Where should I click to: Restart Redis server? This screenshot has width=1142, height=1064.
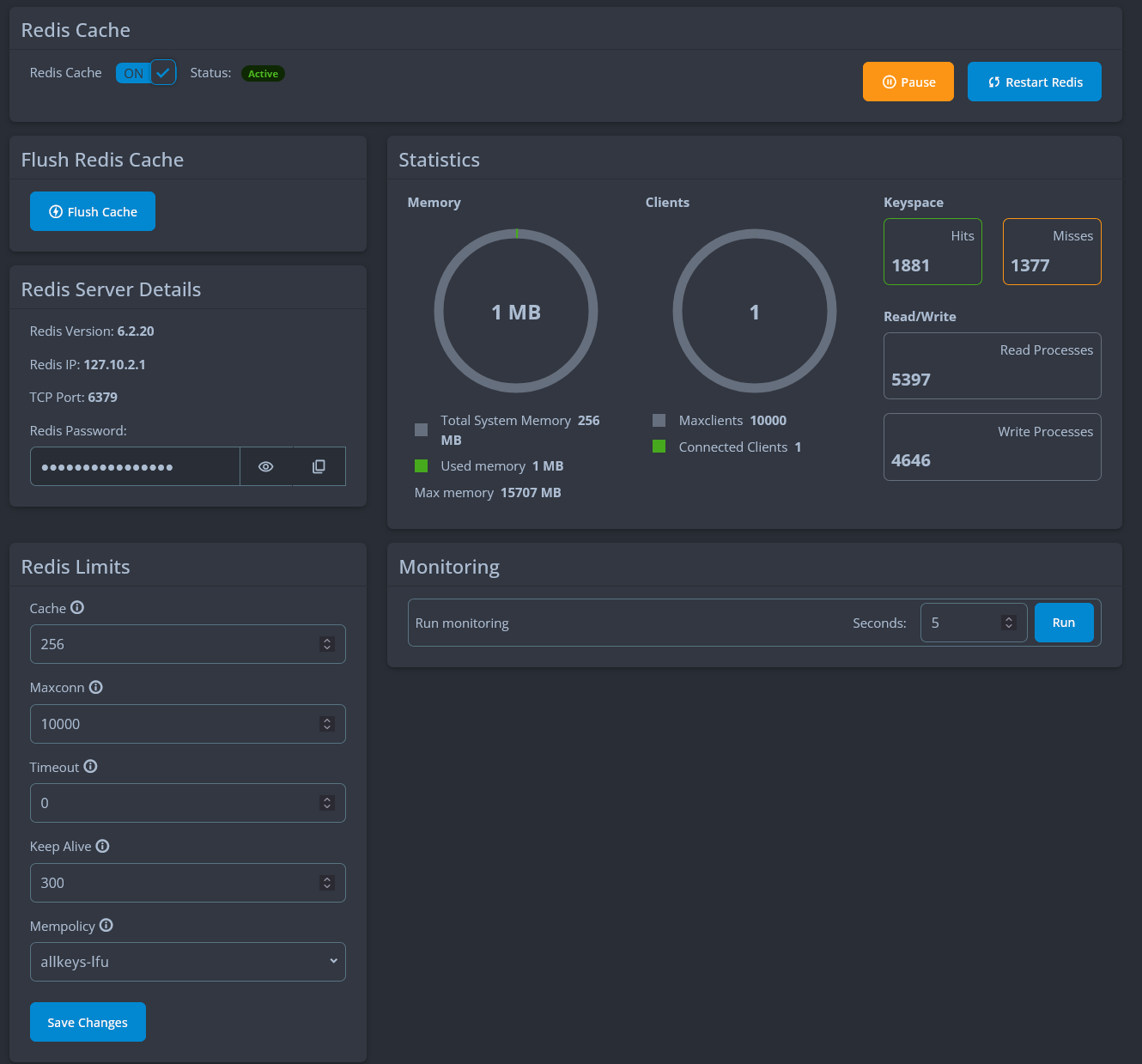point(1034,82)
